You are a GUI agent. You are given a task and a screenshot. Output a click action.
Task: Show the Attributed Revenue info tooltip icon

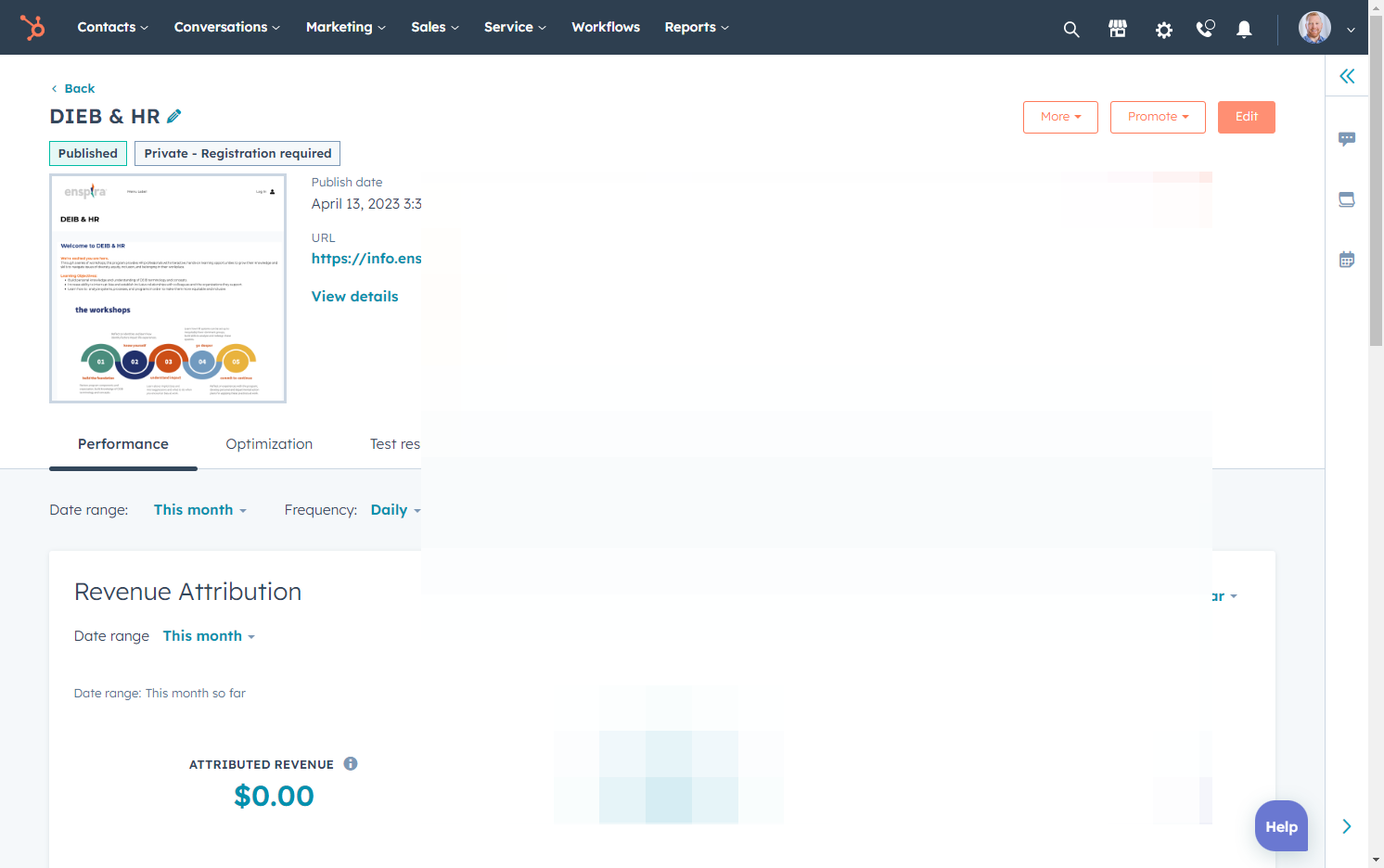[351, 764]
